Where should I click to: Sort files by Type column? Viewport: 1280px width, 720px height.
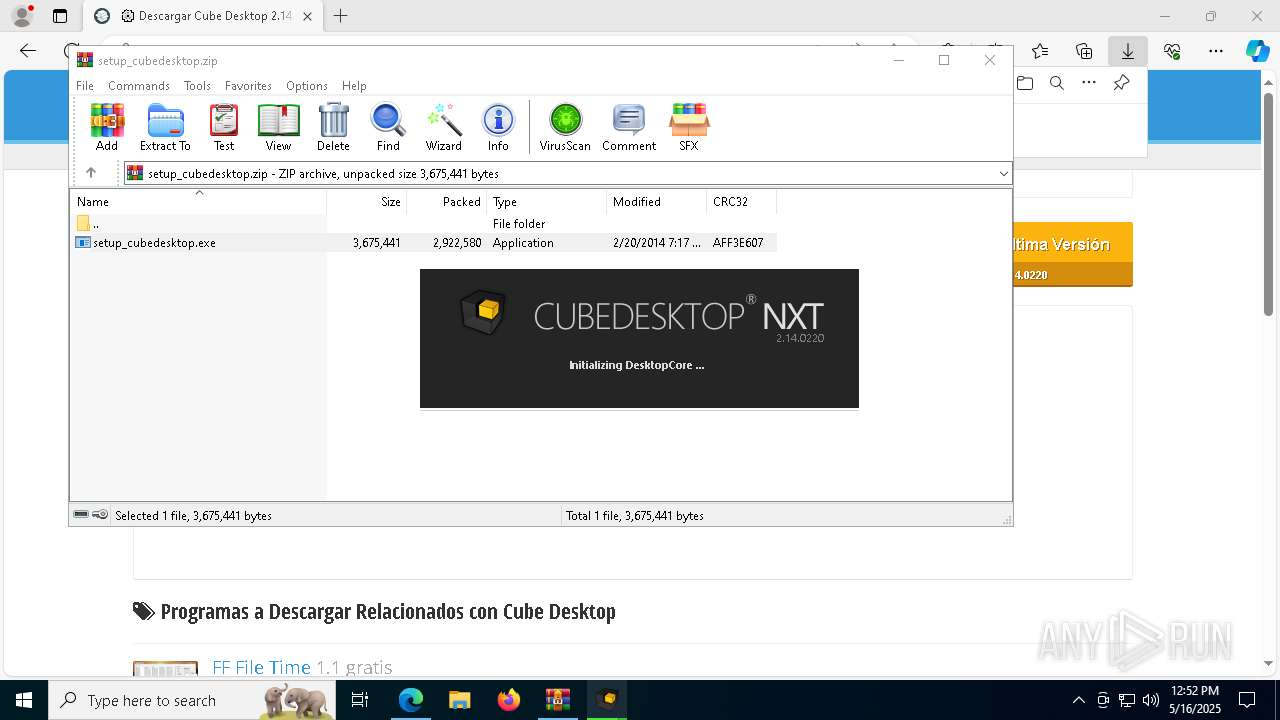(x=547, y=201)
